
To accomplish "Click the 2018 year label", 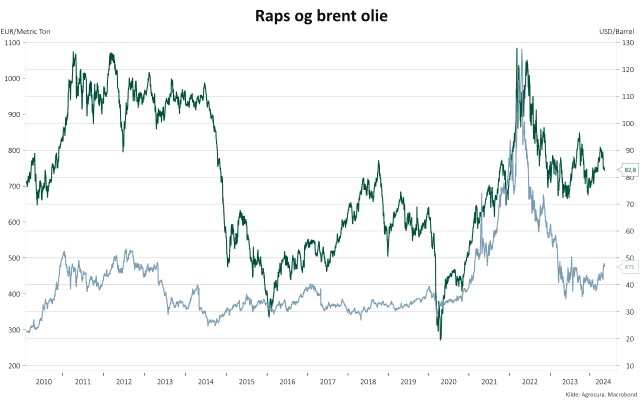I will pos(367,381).
